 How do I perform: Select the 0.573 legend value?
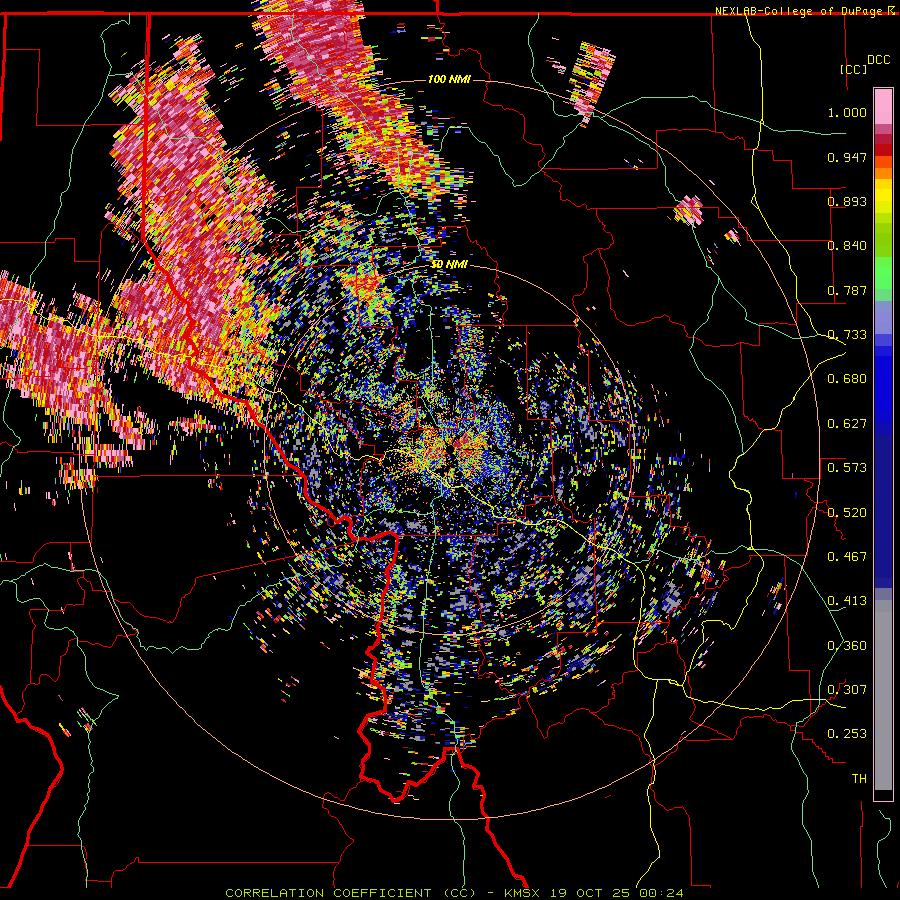click(x=847, y=468)
